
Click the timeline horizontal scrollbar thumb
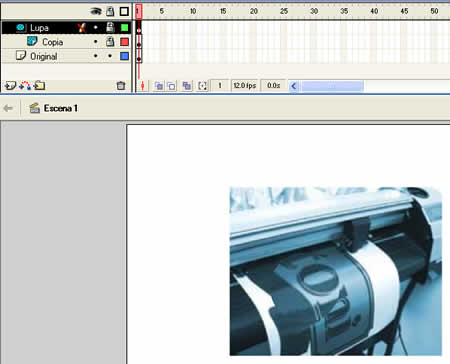click(332, 86)
